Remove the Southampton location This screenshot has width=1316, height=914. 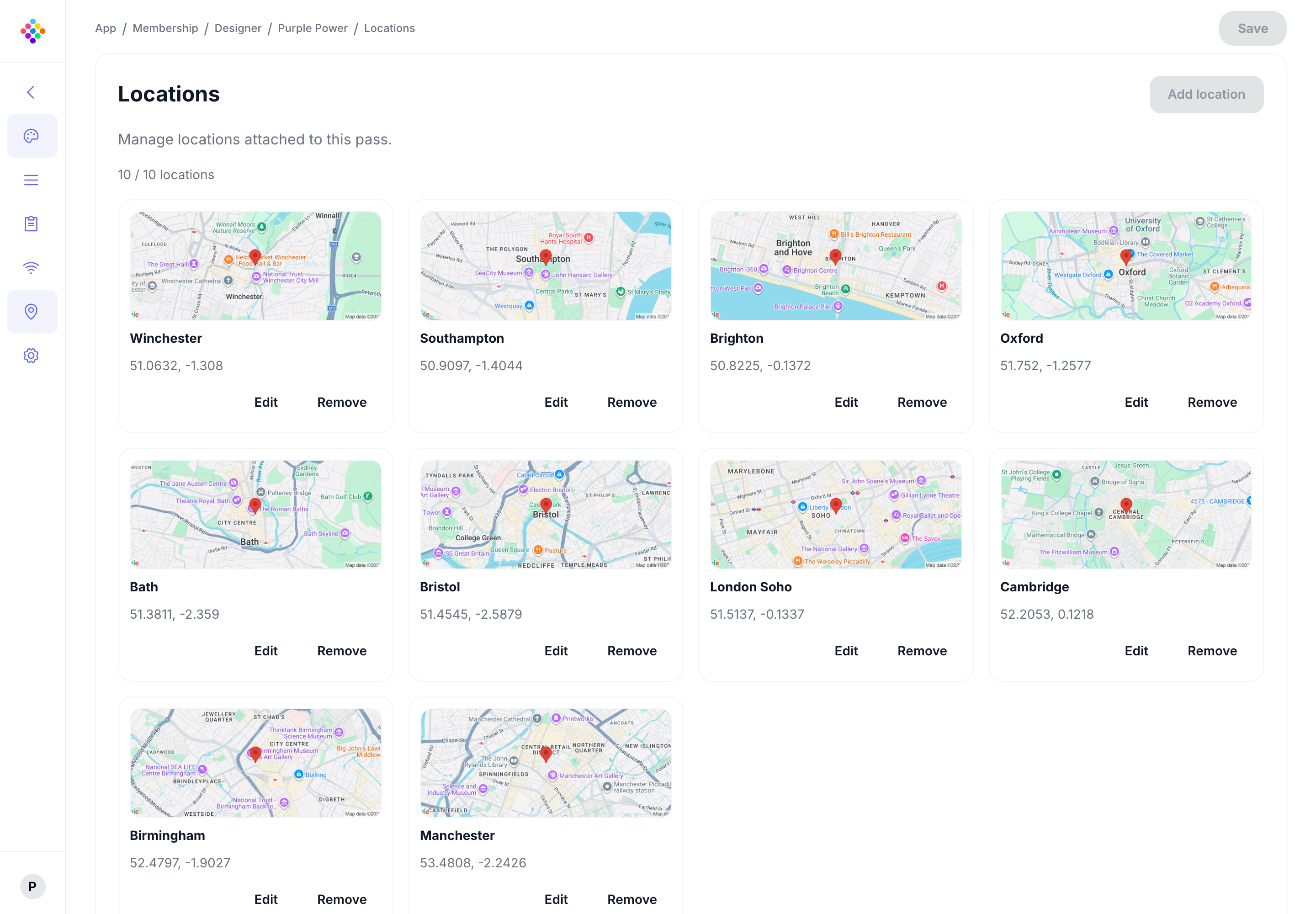pos(632,402)
